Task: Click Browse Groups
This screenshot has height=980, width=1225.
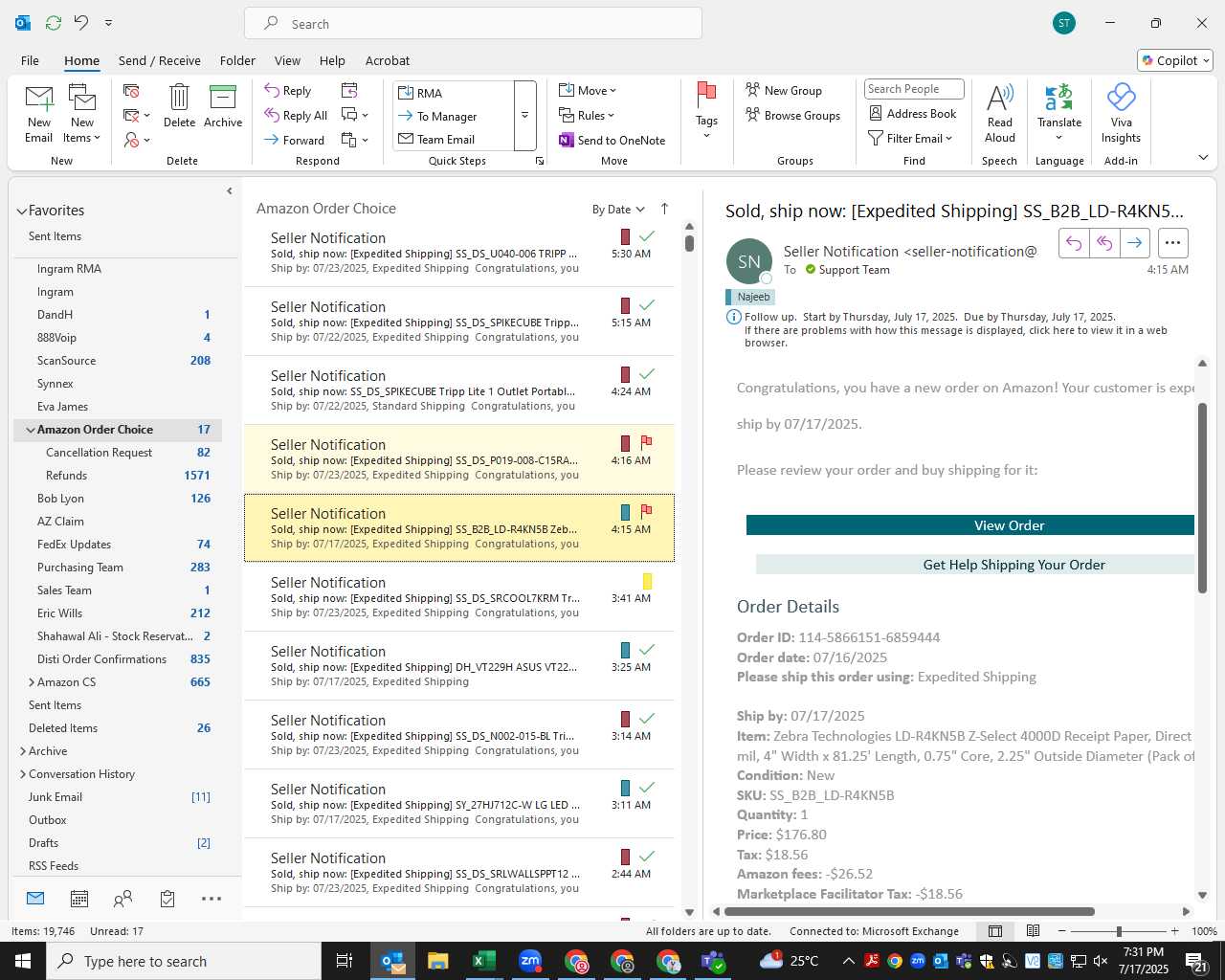Action: pos(793,115)
